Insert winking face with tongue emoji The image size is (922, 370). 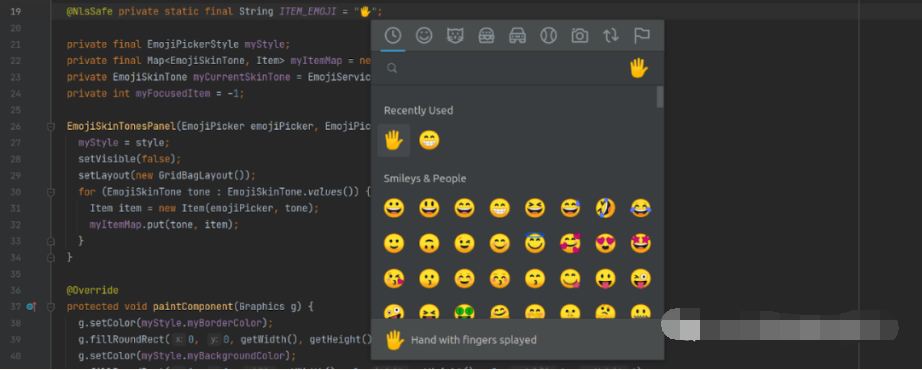pos(641,279)
